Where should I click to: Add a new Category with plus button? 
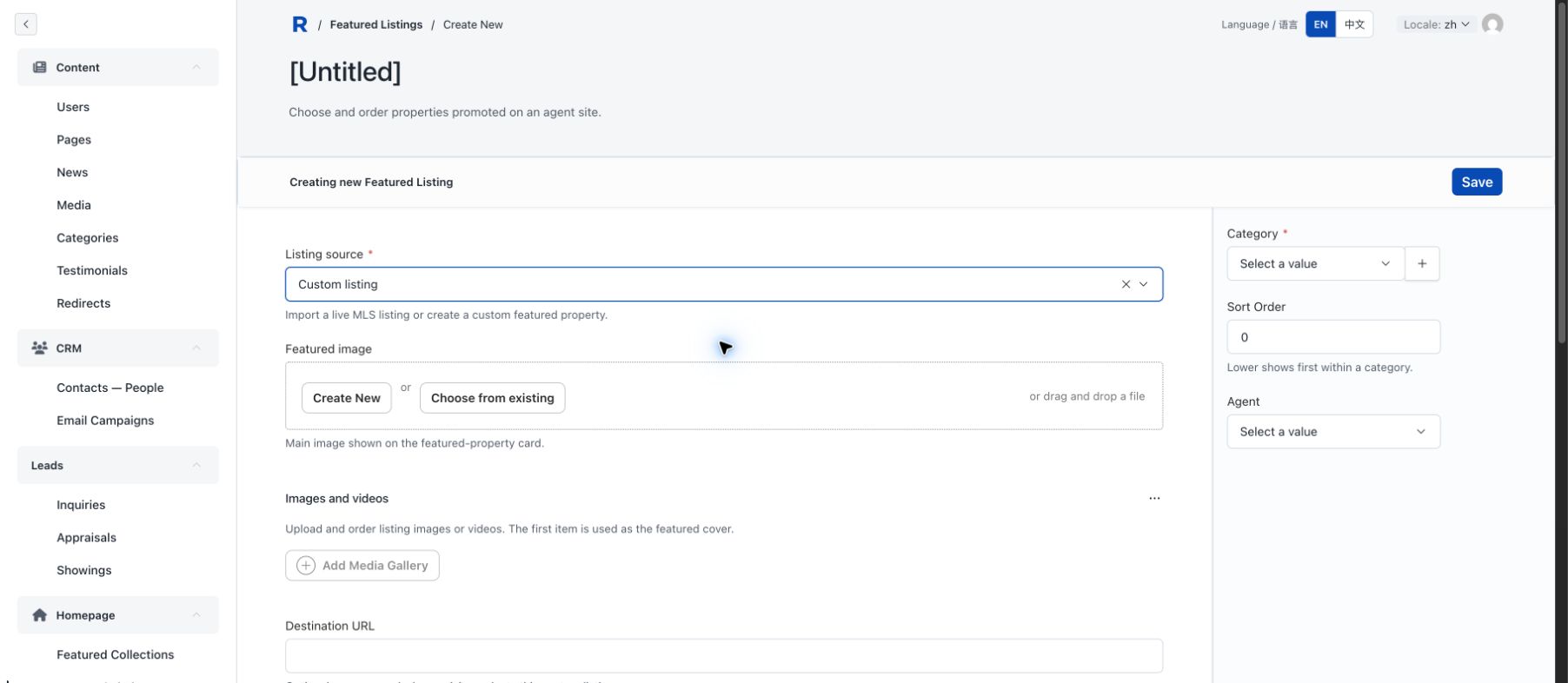(x=1422, y=263)
